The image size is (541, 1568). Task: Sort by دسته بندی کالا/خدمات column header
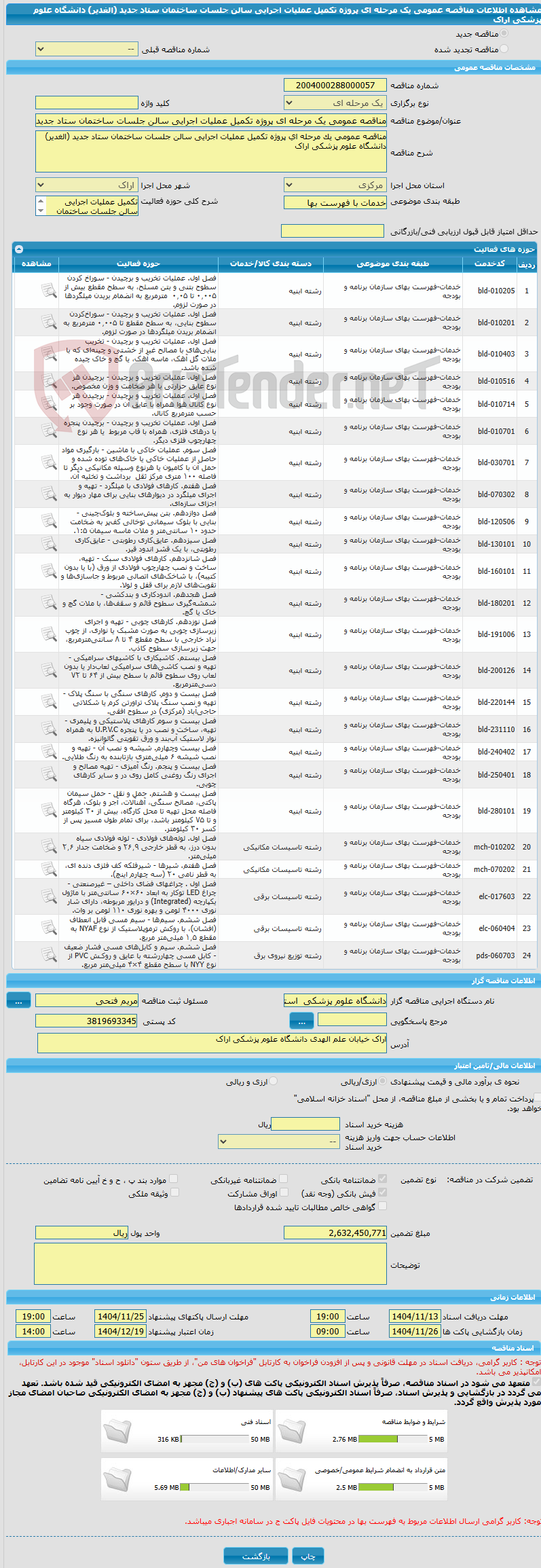click(x=271, y=263)
